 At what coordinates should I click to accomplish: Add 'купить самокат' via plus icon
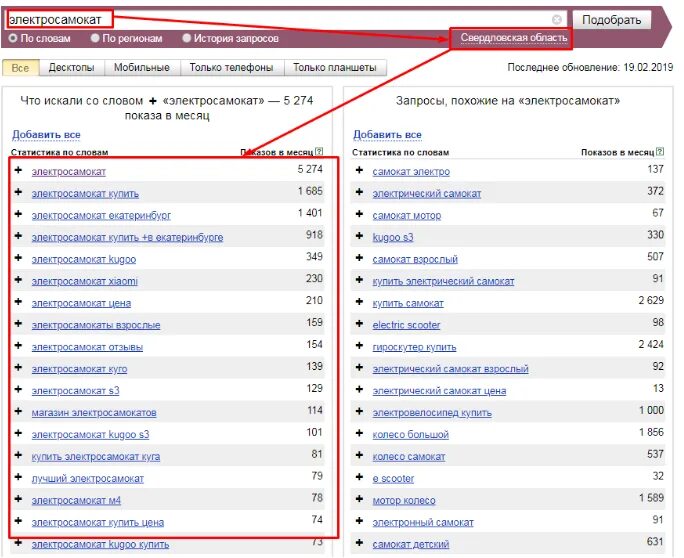[359, 301]
